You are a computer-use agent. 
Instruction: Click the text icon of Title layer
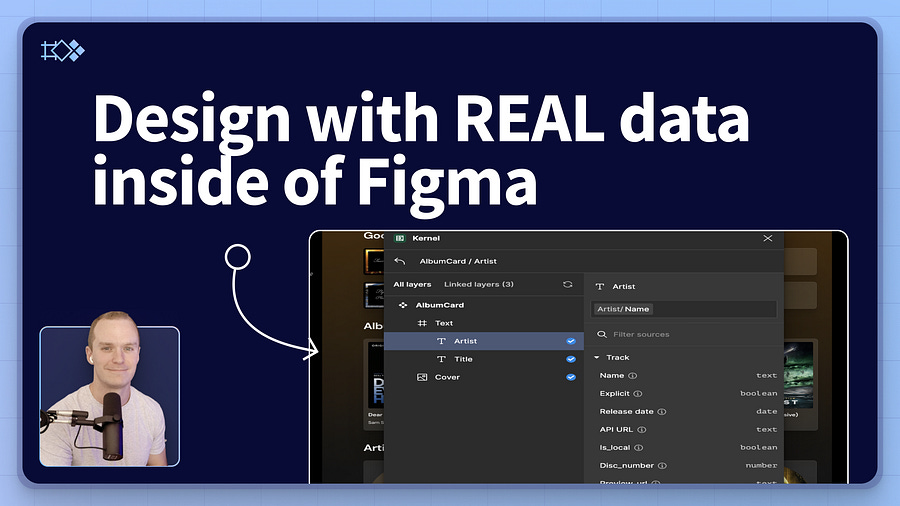tap(441, 359)
